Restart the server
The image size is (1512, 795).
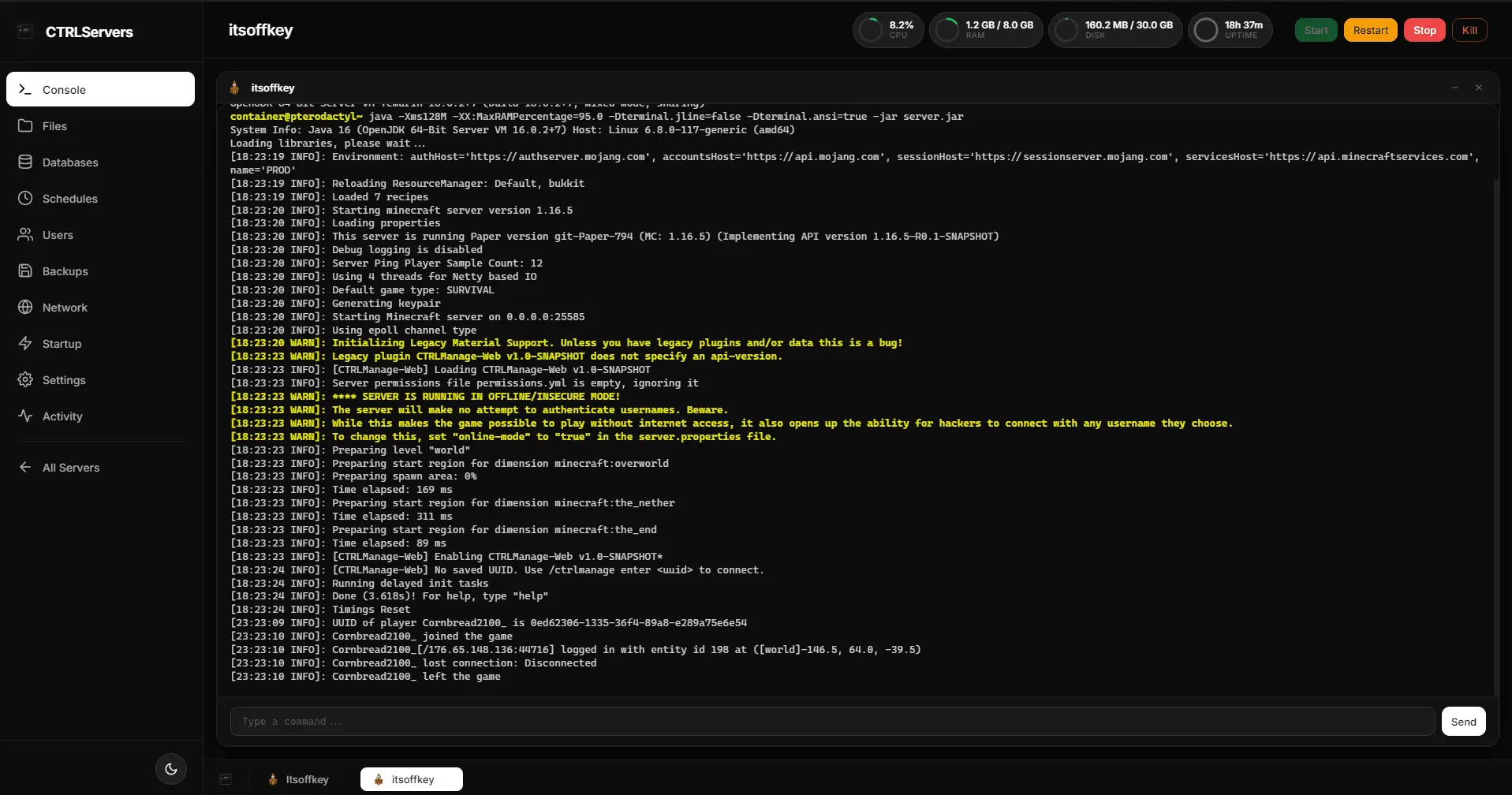point(1370,30)
